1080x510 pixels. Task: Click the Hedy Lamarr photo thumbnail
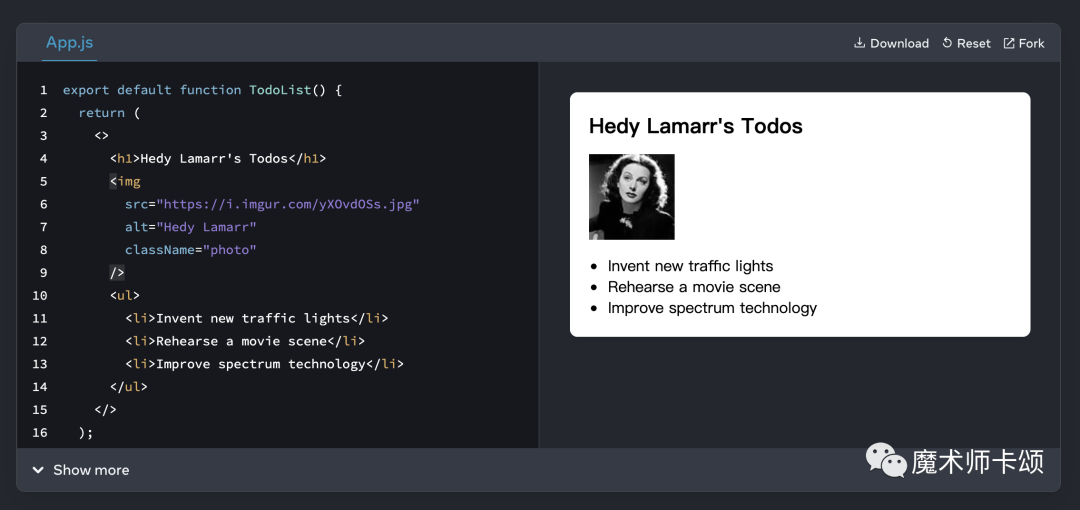[632, 197]
